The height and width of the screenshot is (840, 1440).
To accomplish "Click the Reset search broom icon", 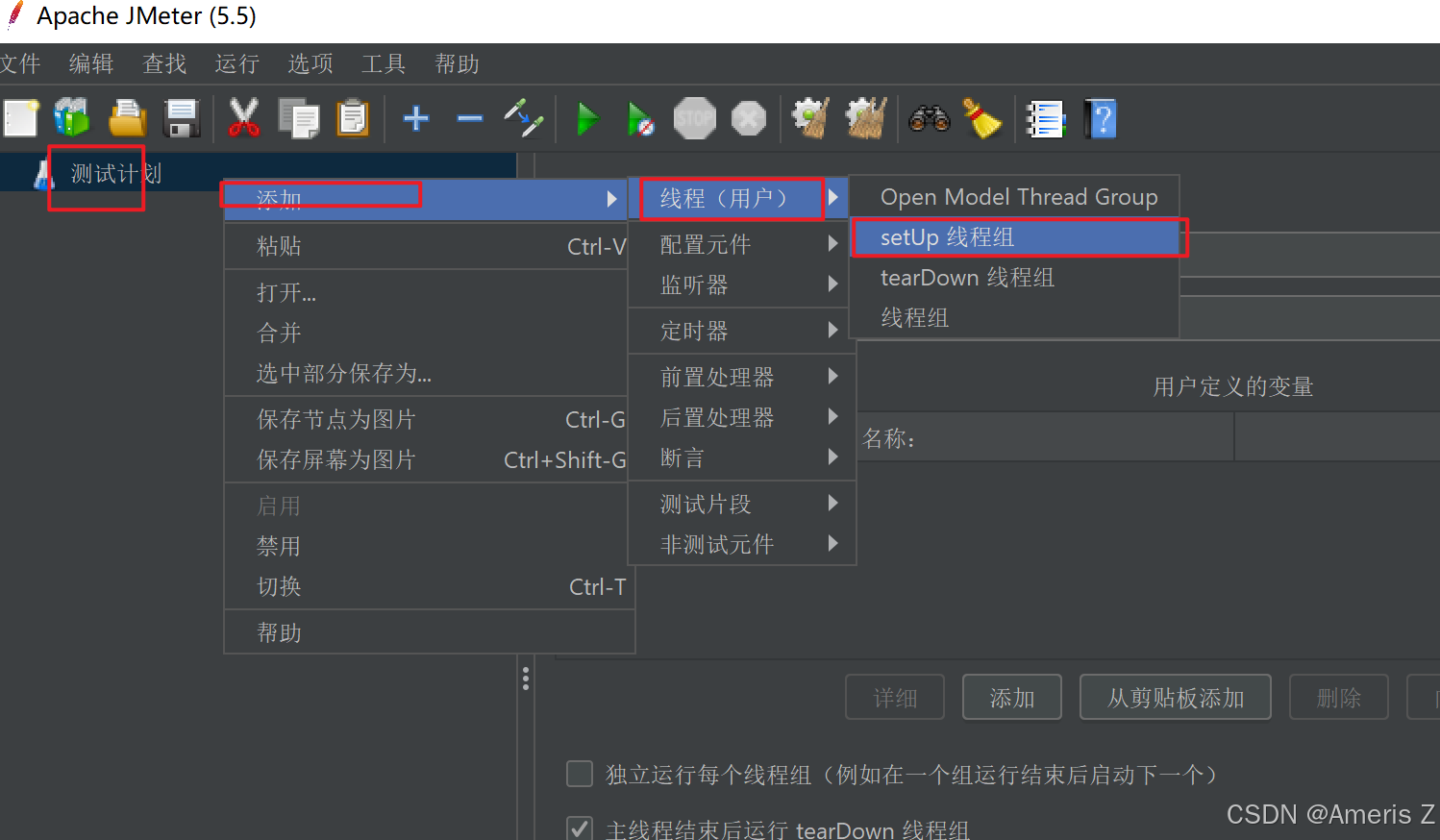I will [982, 119].
